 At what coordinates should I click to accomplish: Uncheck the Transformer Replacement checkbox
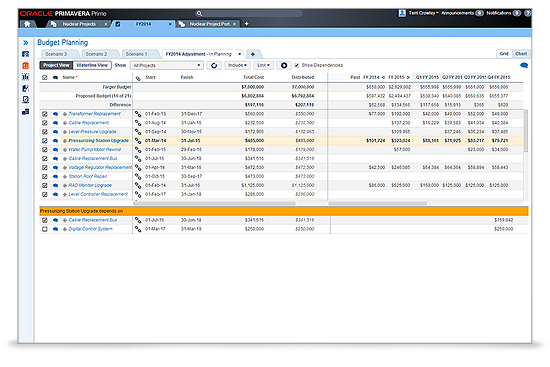(x=45, y=114)
